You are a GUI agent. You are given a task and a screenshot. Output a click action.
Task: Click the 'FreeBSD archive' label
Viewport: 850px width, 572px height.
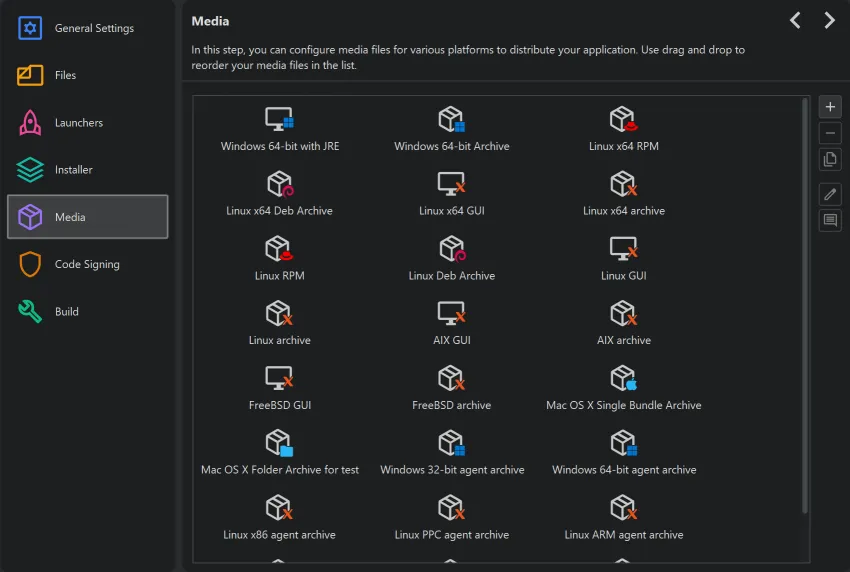point(452,405)
